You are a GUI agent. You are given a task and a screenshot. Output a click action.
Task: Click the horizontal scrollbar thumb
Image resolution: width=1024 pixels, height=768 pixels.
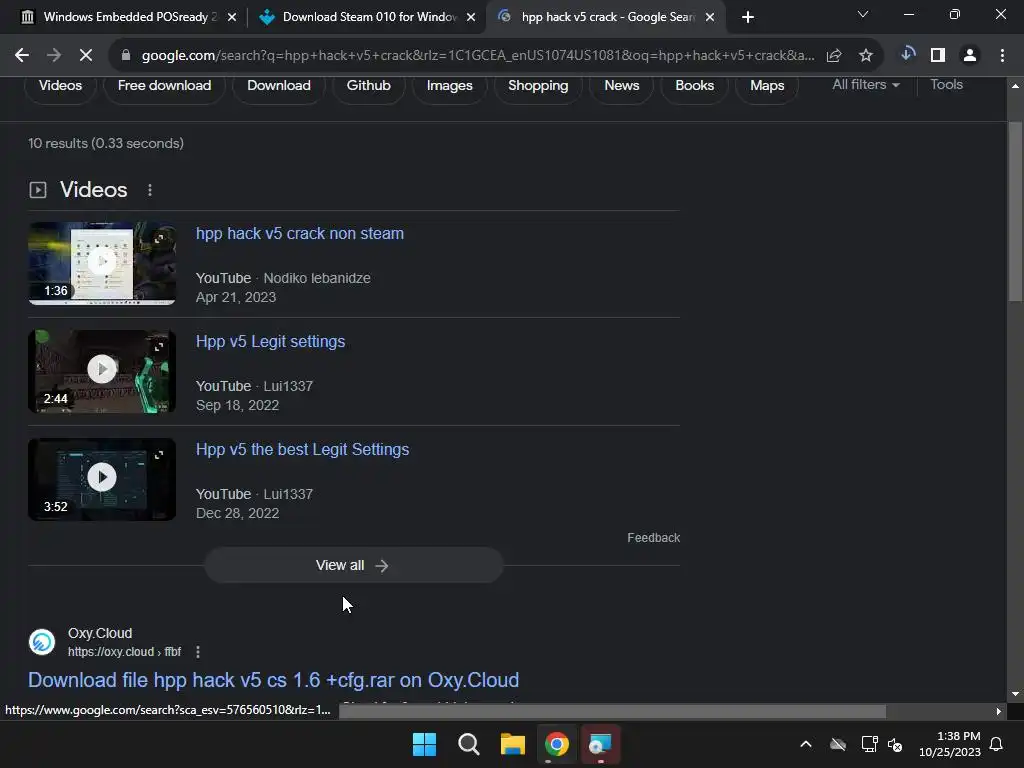(x=613, y=711)
